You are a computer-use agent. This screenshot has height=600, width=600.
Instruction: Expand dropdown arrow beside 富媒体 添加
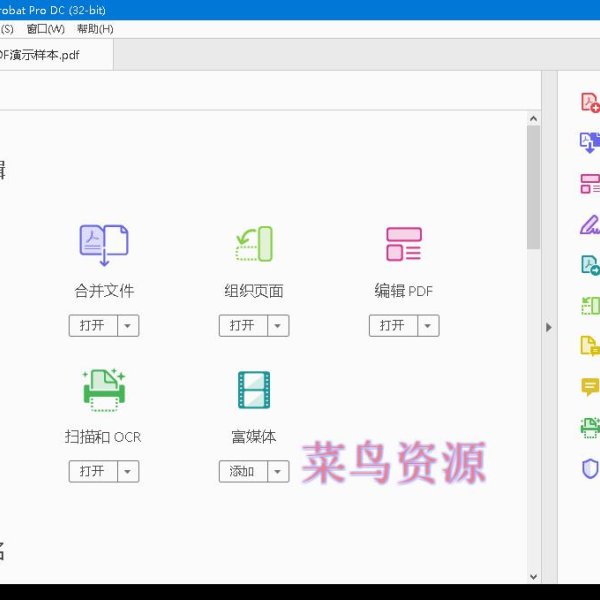[x=278, y=471]
